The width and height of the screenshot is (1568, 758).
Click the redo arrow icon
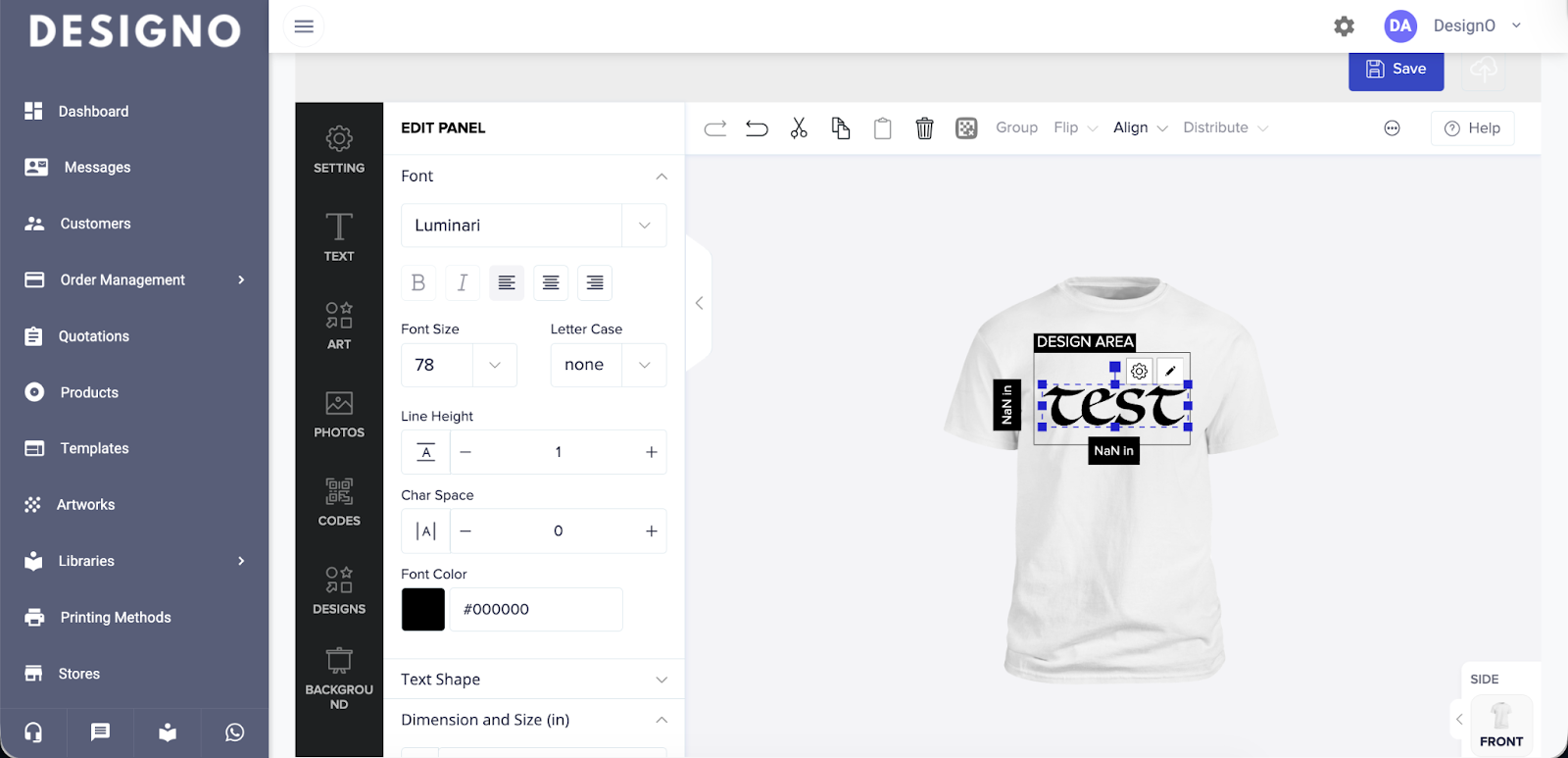(x=715, y=128)
